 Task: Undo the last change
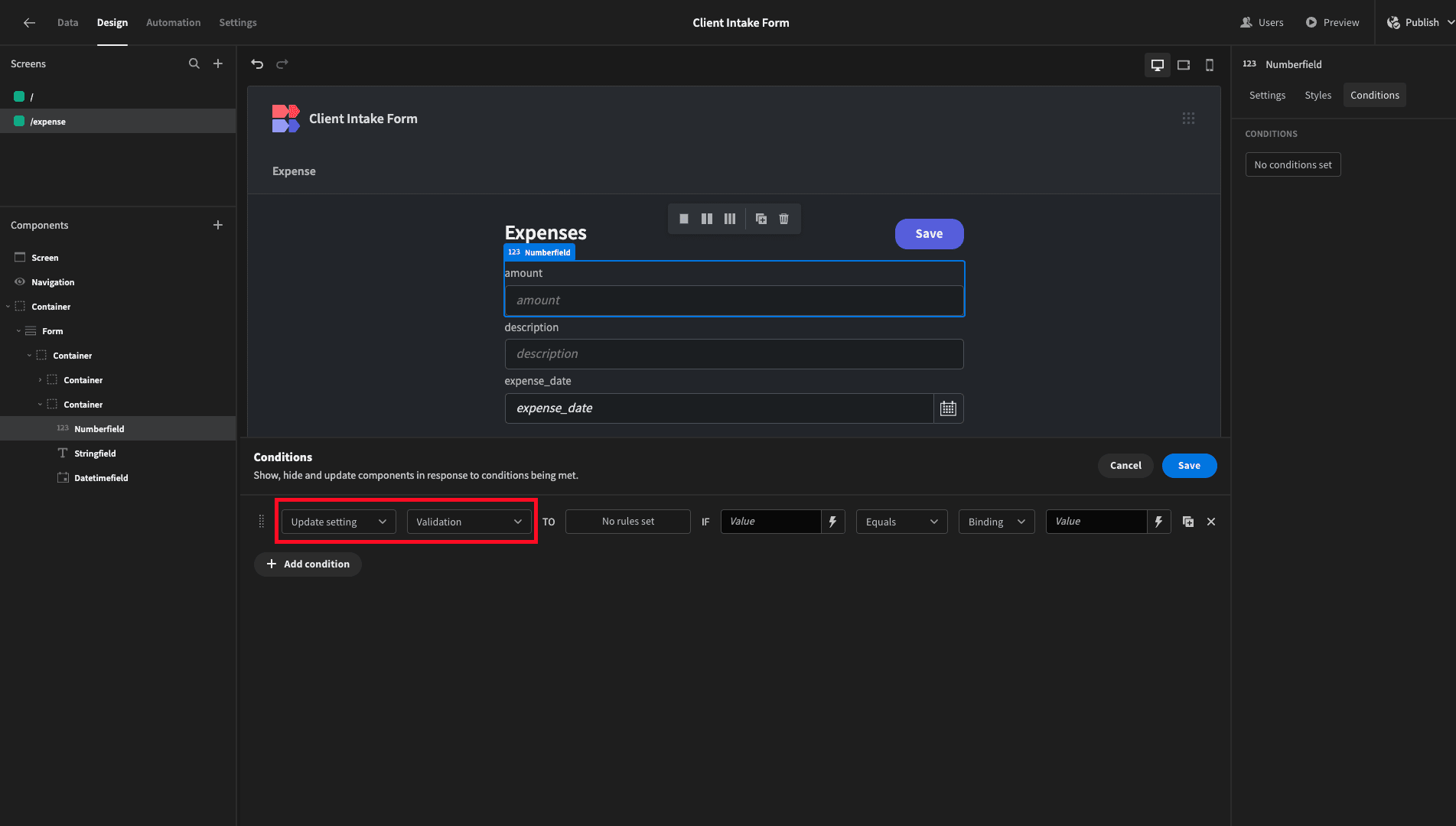coord(257,64)
